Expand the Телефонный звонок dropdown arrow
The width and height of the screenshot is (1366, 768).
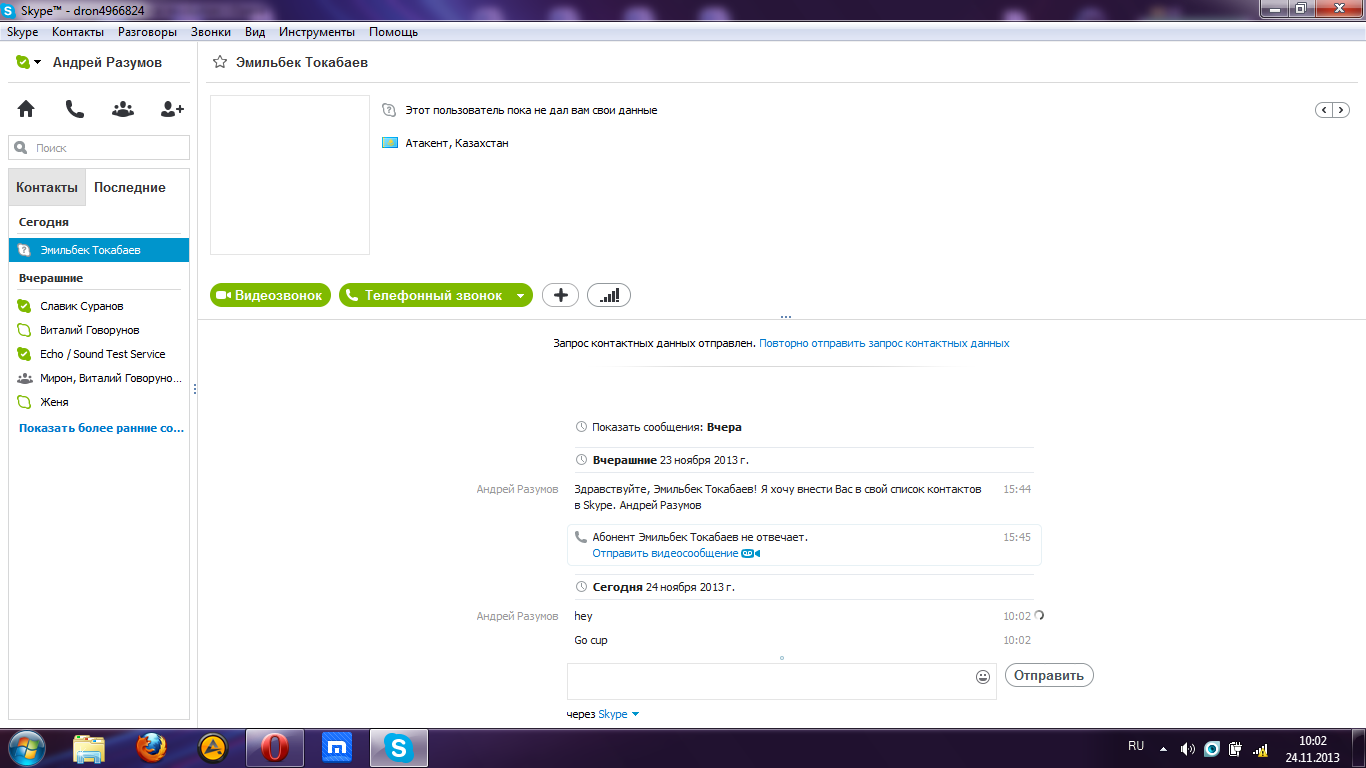click(520, 295)
